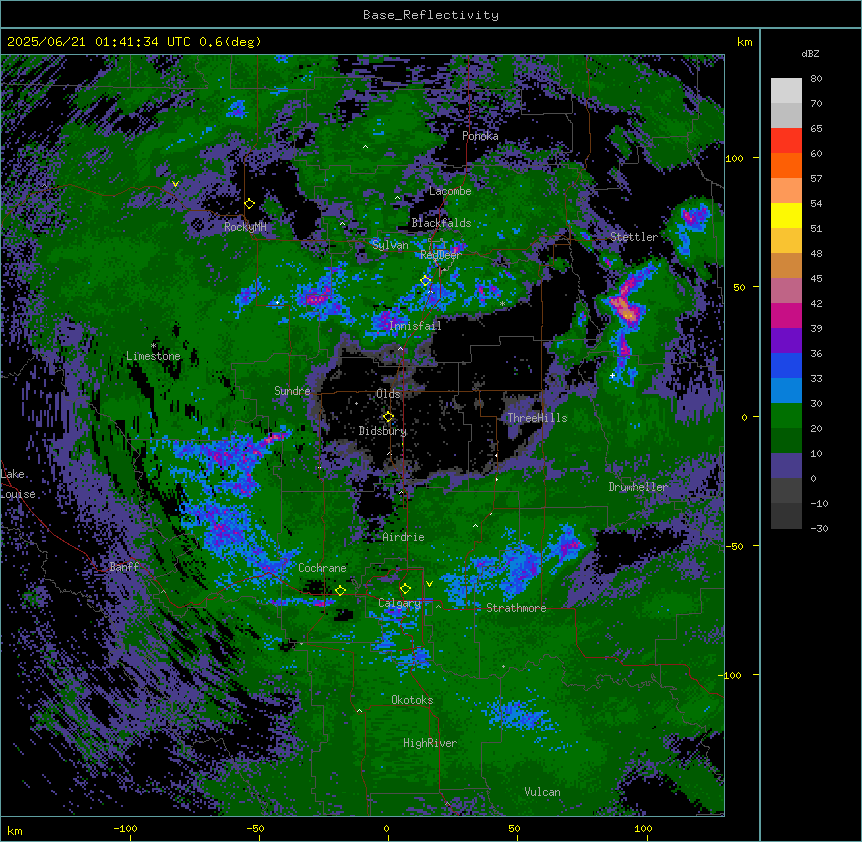The image size is (862, 842).
Task: Click the Olds city label
Action: (x=388, y=394)
